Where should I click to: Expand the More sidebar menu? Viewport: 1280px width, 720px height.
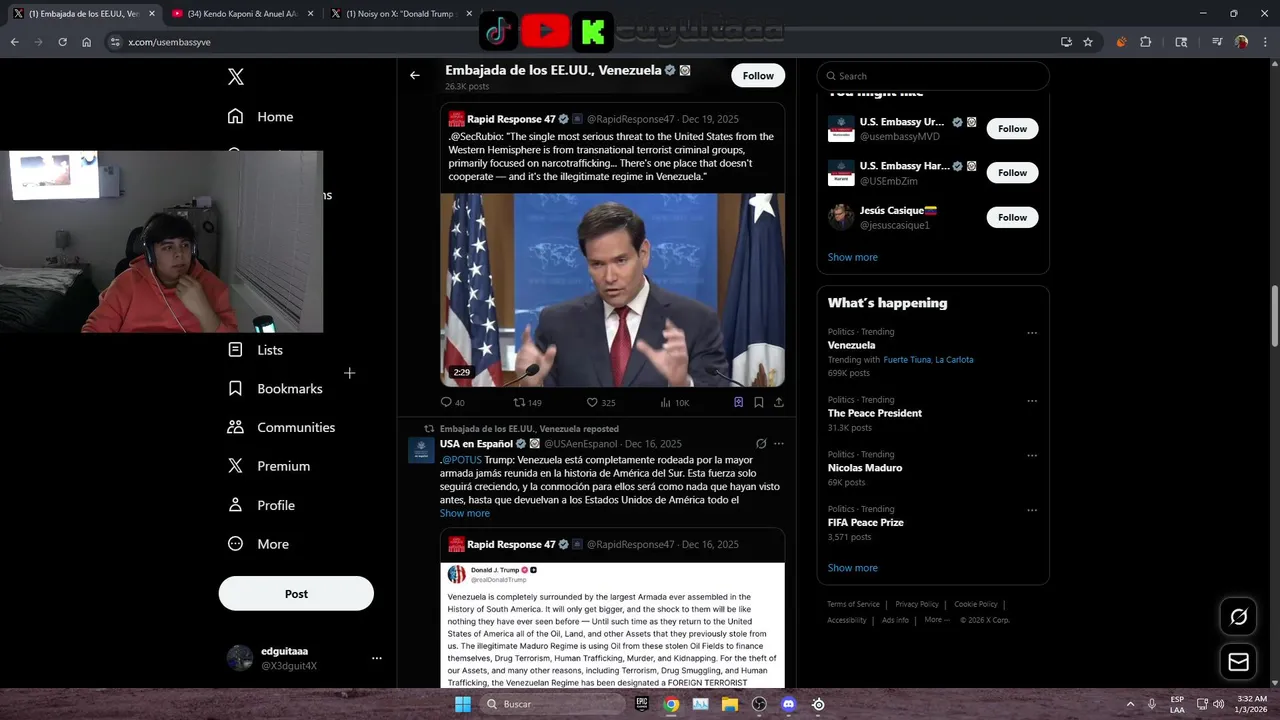tap(258, 544)
